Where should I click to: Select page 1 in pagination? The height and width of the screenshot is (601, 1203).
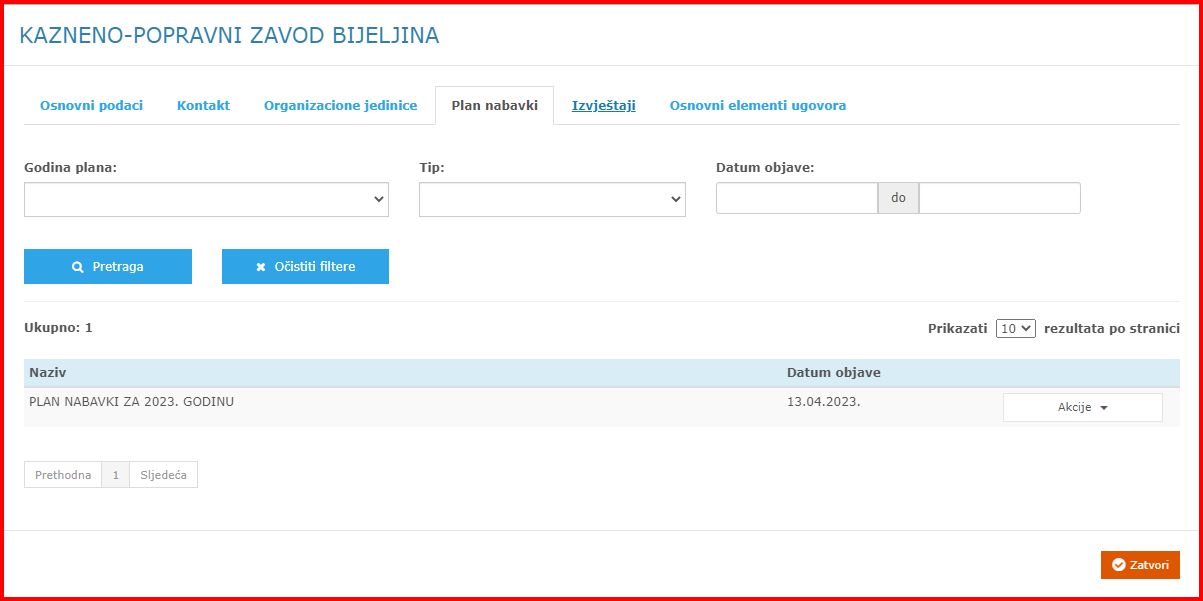click(x=115, y=475)
